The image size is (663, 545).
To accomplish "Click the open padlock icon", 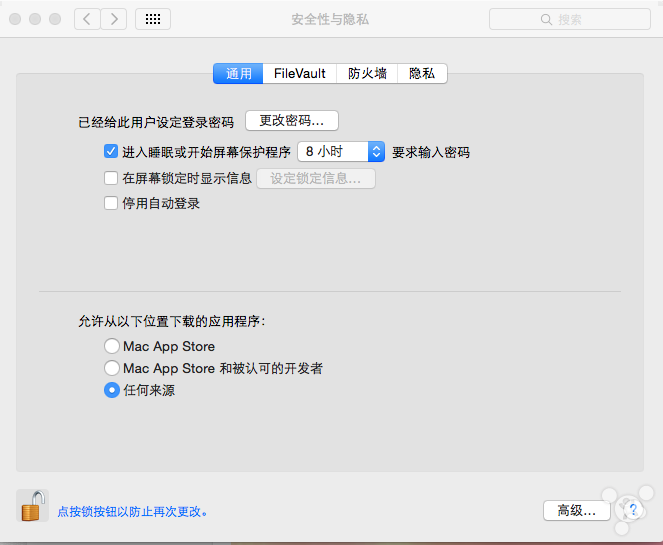I will coord(33,506).
